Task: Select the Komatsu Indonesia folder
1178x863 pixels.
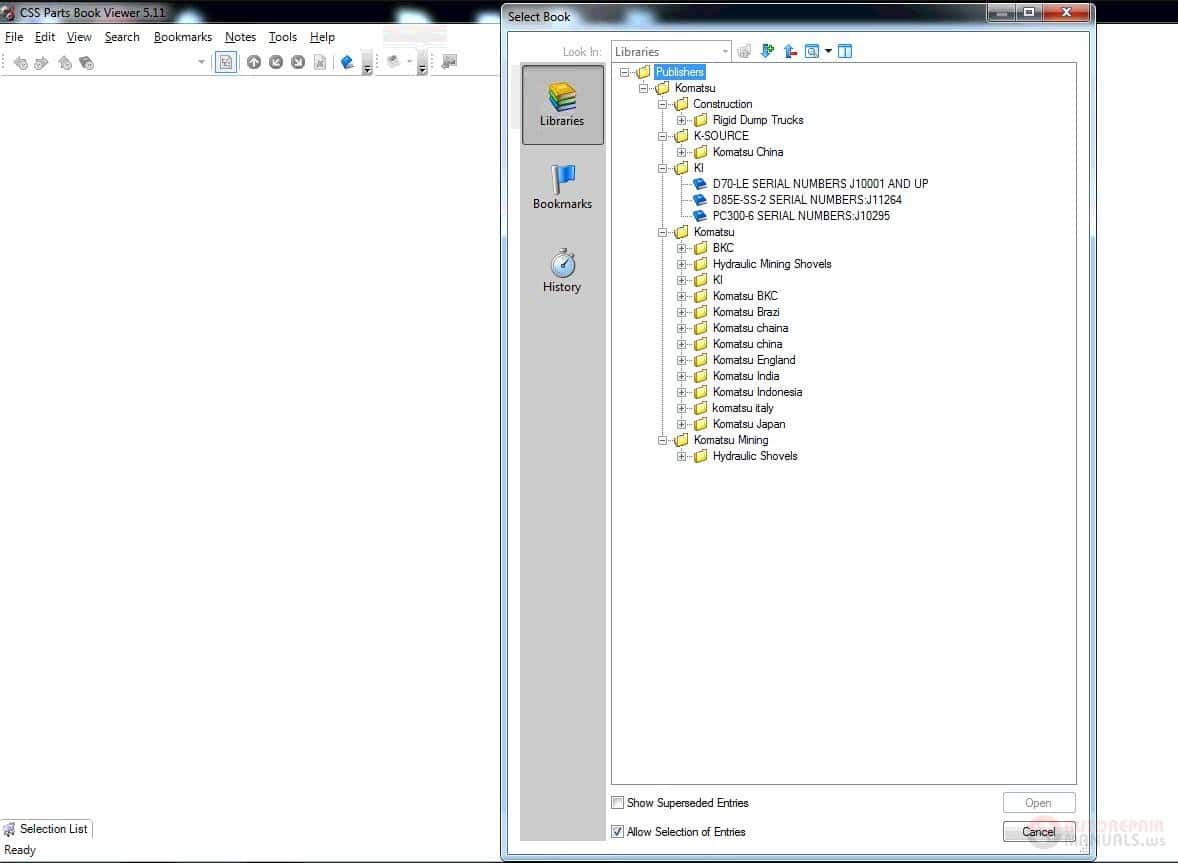Action: (757, 392)
